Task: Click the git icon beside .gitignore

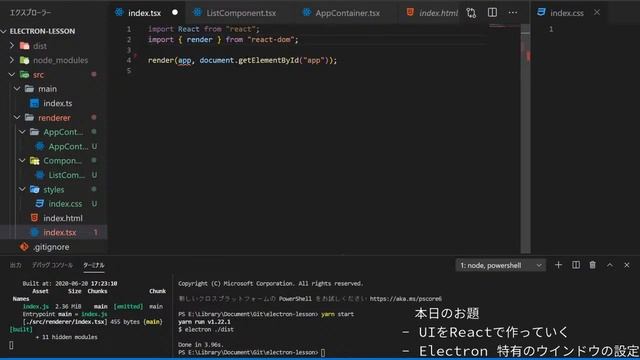Action: [24, 247]
